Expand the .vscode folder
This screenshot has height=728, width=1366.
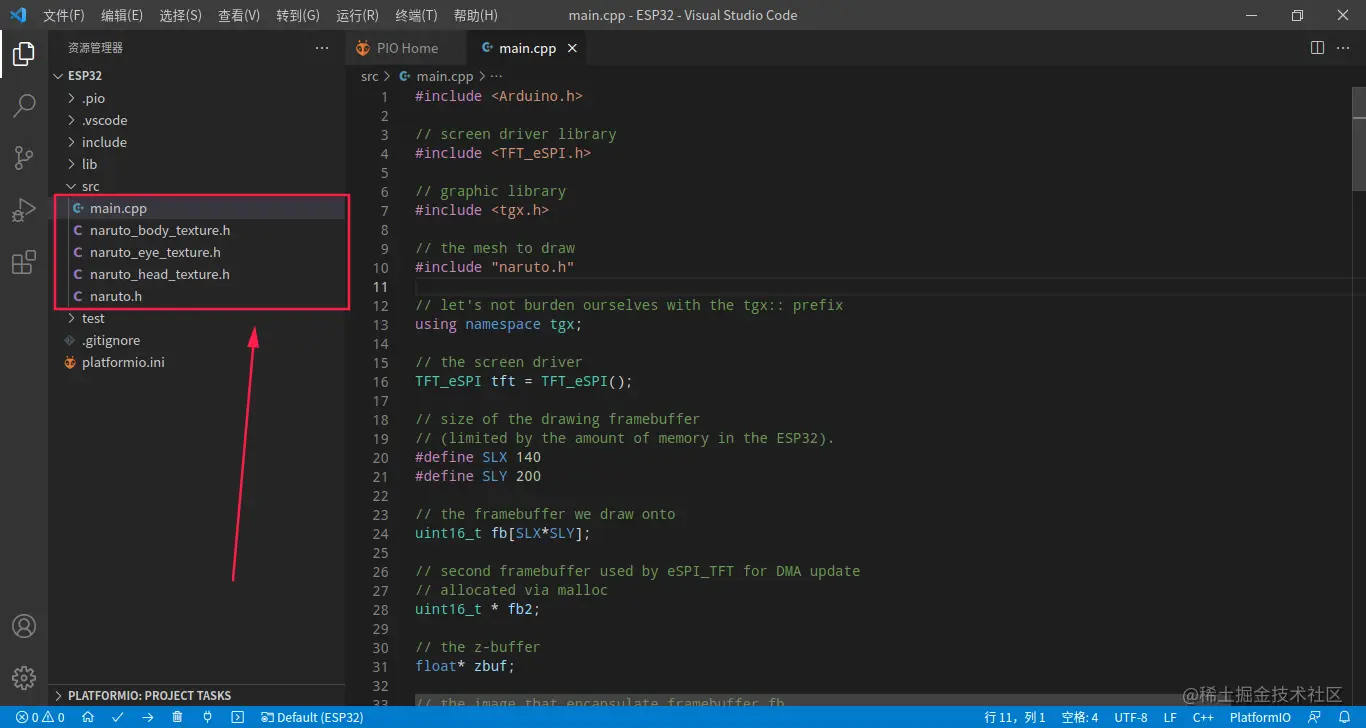click(198, 120)
